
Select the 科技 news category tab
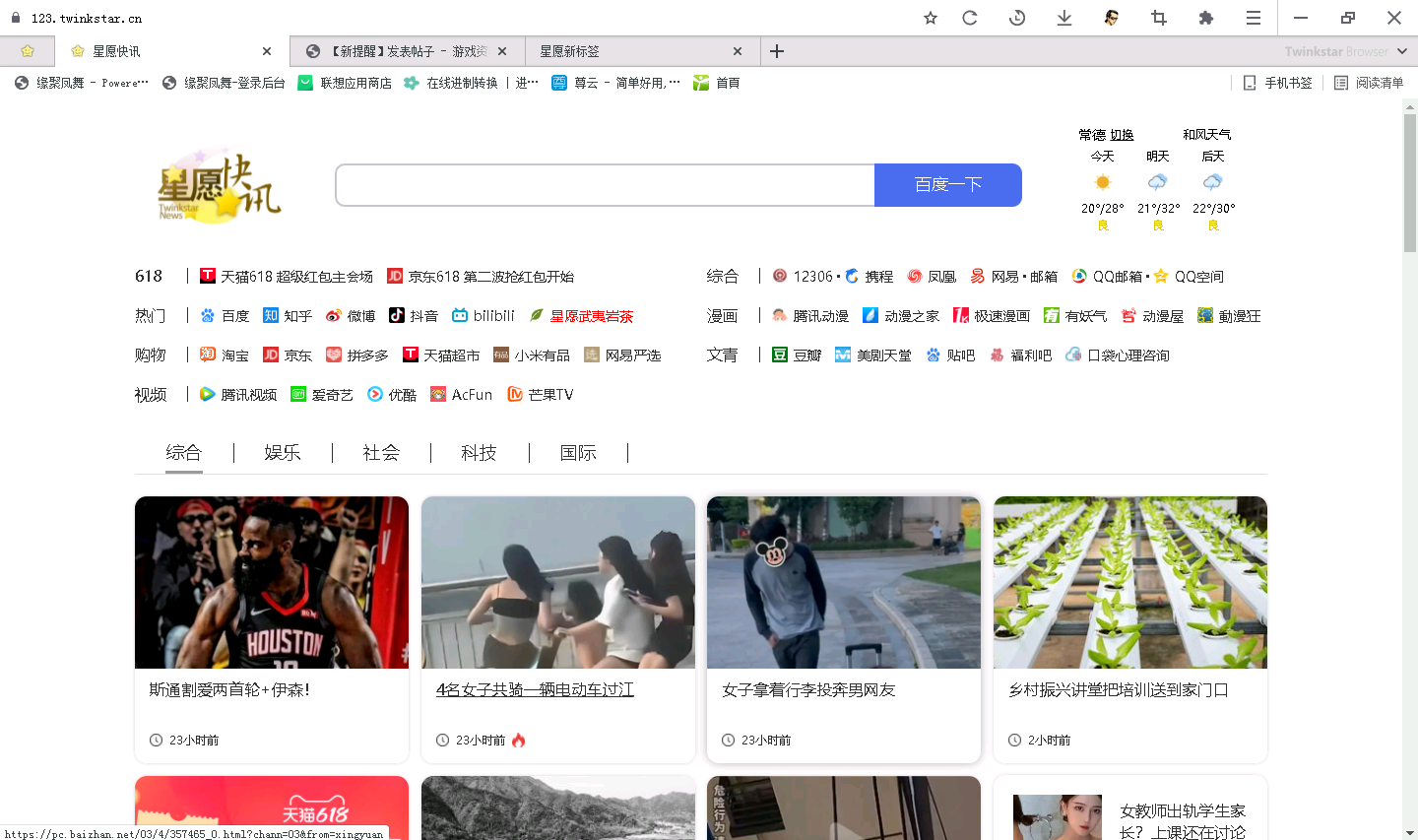[x=479, y=453]
